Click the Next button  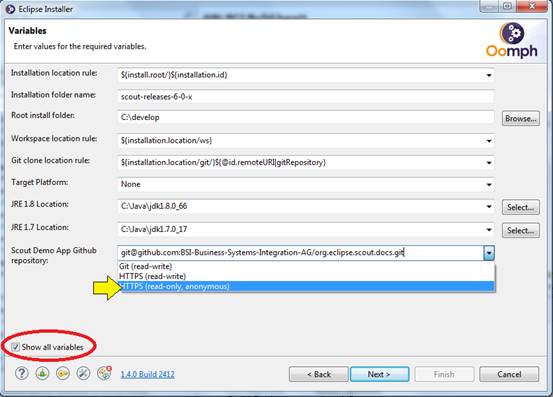point(379,374)
